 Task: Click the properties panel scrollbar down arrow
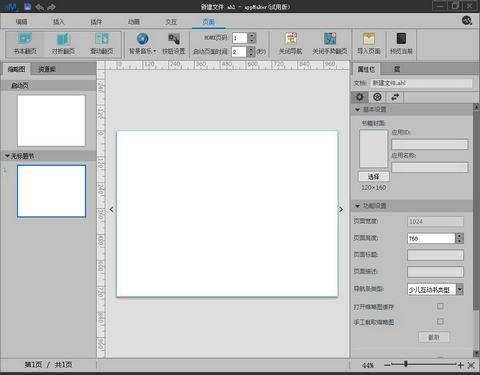click(476, 353)
